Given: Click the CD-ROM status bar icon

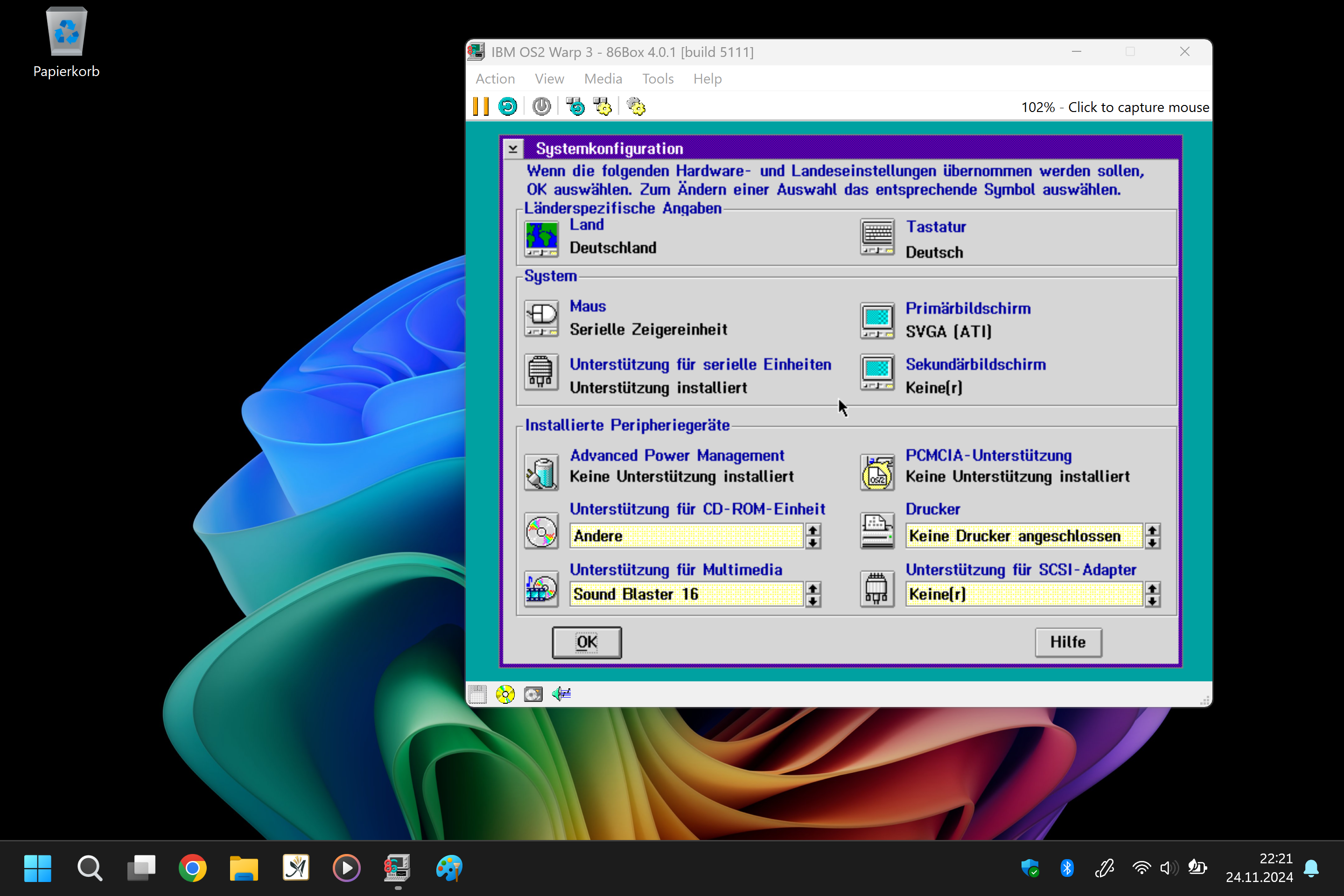Looking at the screenshot, I should [505, 694].
